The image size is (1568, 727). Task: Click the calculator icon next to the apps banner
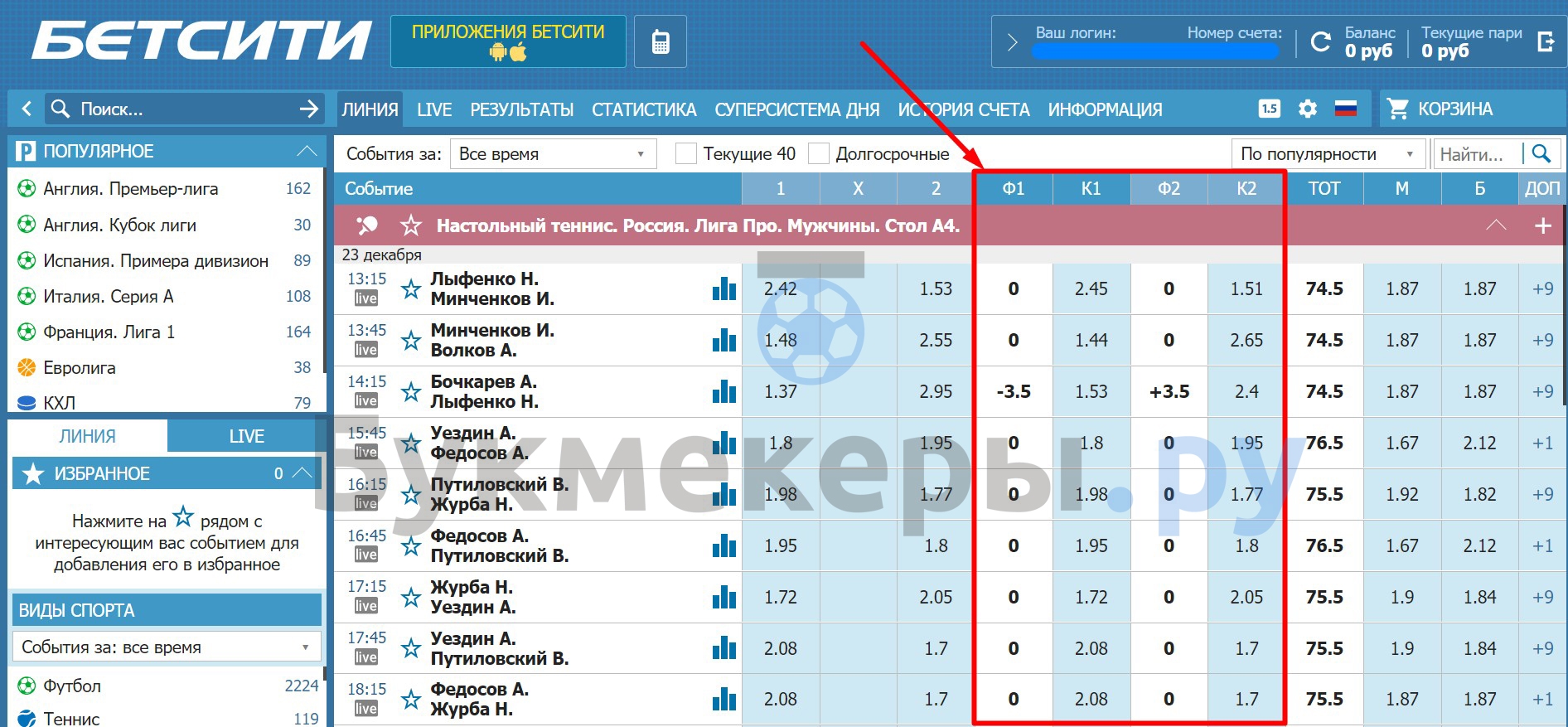point(660,41)
